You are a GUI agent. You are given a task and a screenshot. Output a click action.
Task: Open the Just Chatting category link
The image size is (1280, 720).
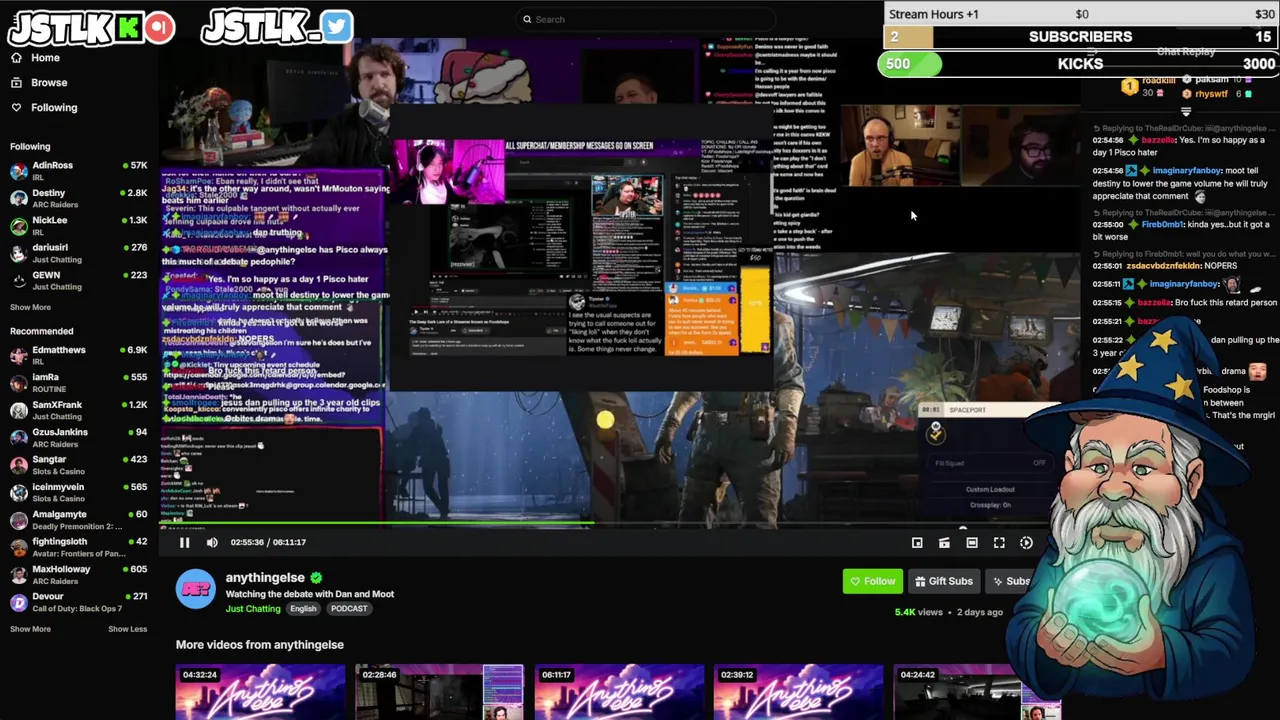click(253, 608)
